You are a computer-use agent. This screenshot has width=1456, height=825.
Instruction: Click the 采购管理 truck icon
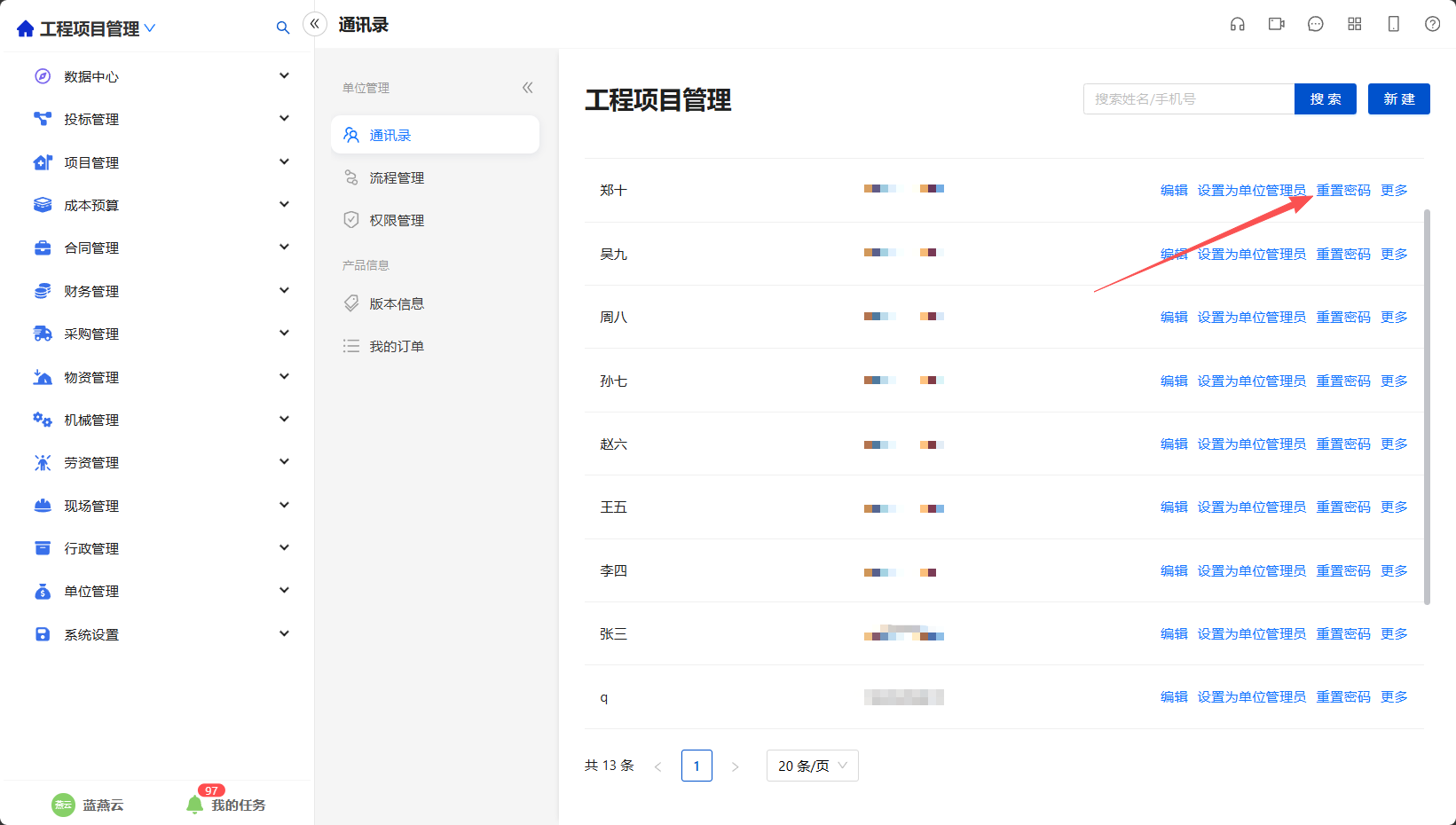pos(43,334)
